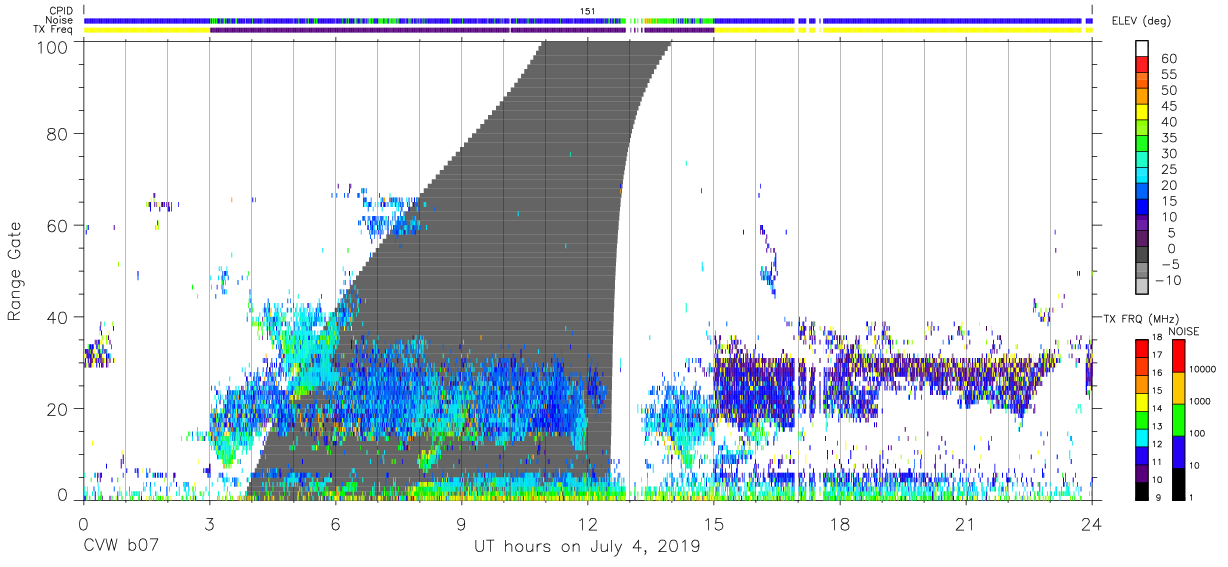Click the '45' label on ELEV colorbar

[x=1170, y=106]
